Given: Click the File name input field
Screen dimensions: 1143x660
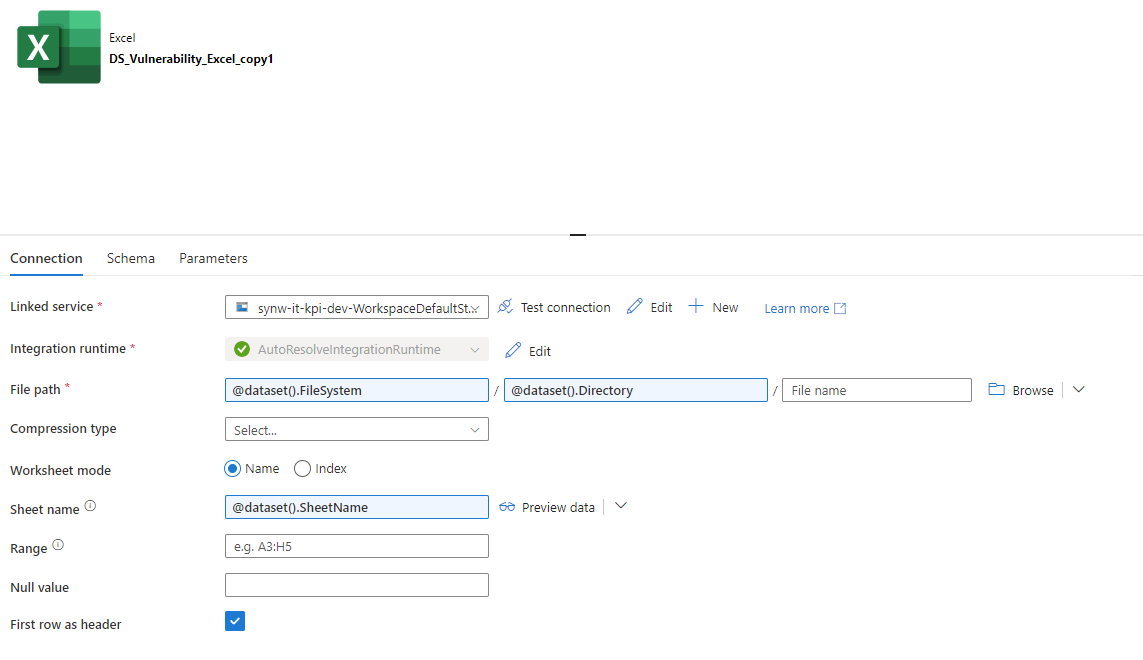Looking at the screenshot, I should tap(877, 390).
